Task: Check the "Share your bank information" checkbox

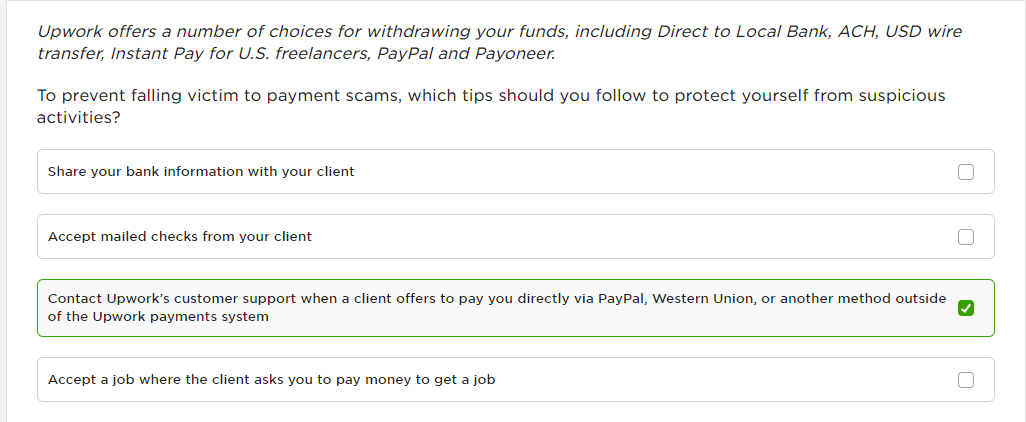Action: (x=965, y=172)
